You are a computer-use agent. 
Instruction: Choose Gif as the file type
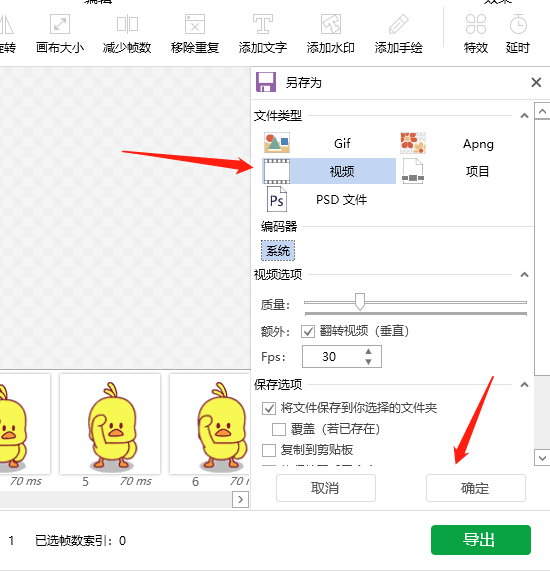(329, 143)
